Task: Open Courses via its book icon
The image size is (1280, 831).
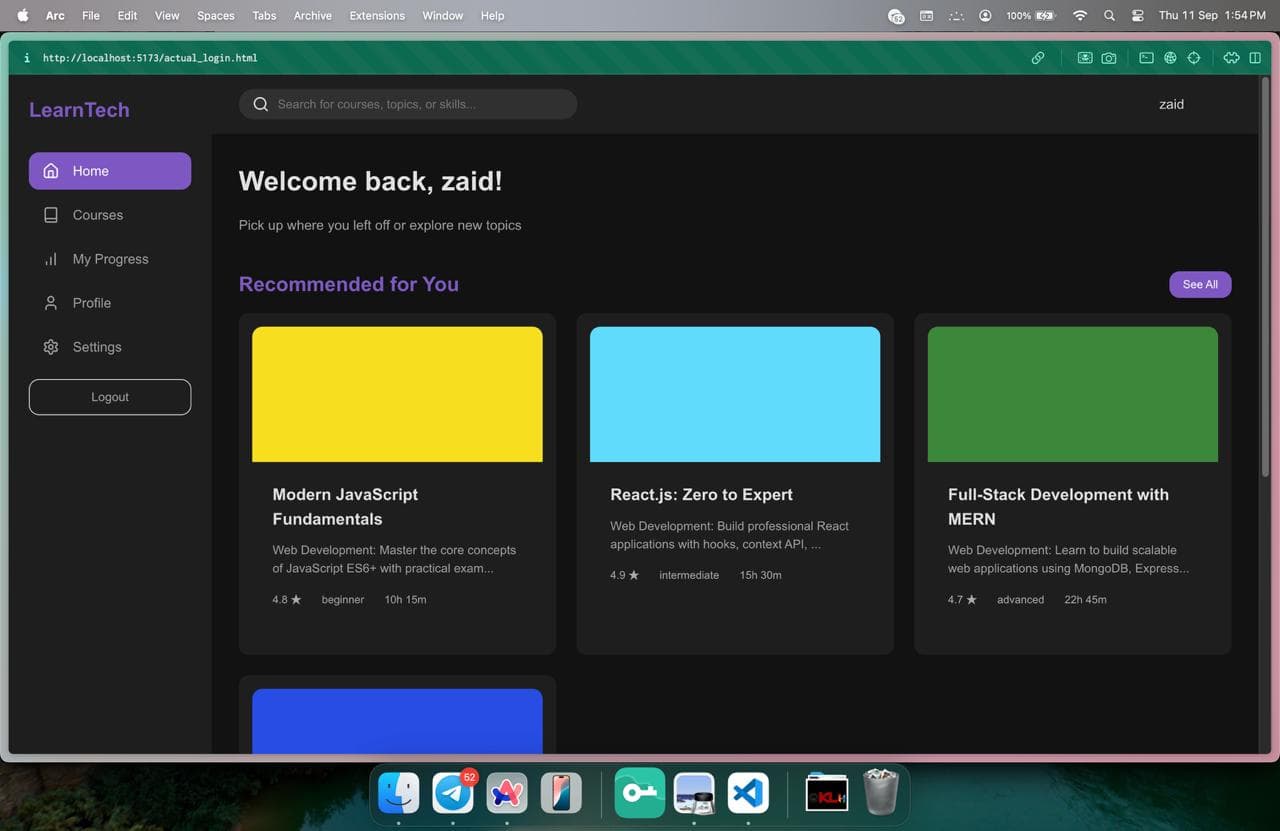Action: (51, 214)
